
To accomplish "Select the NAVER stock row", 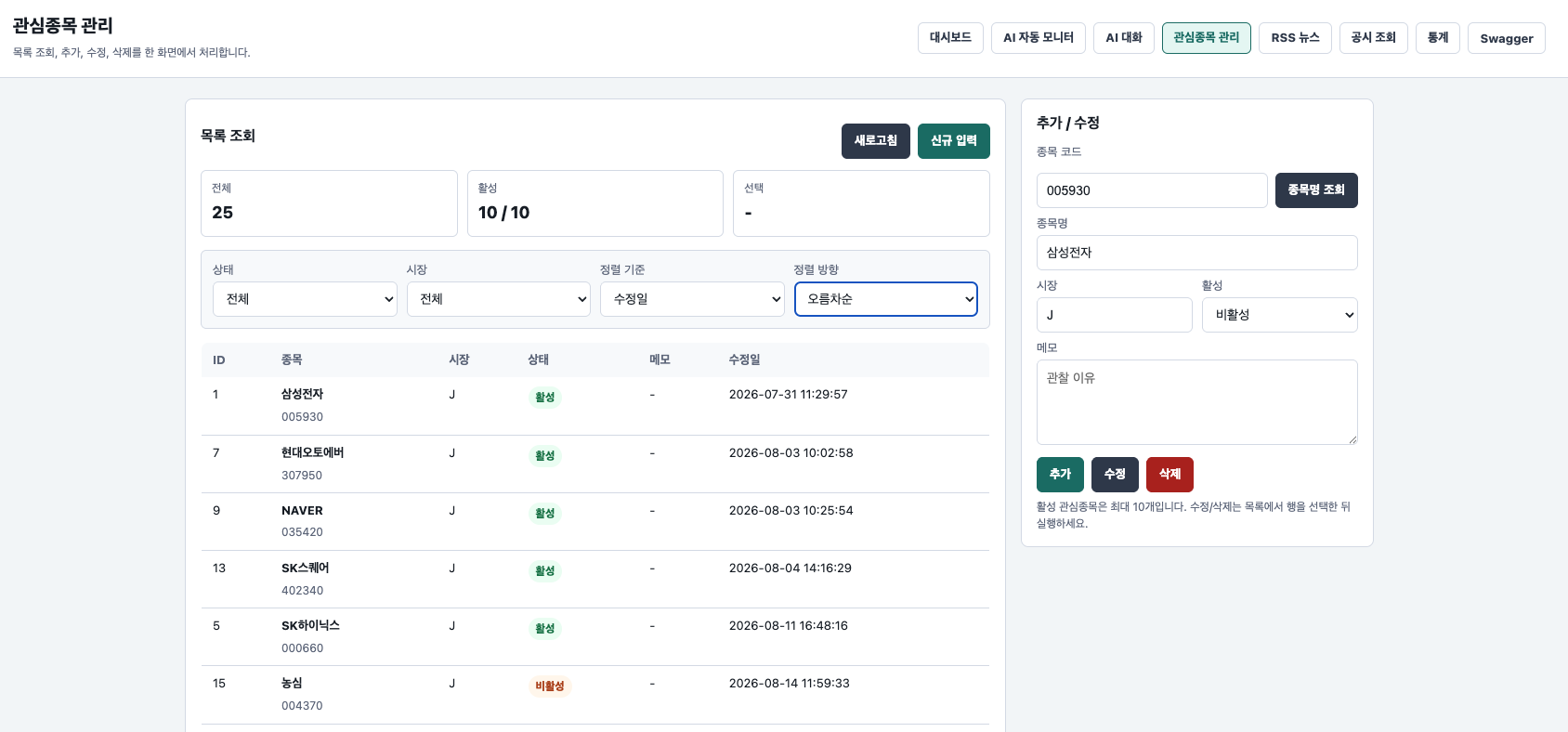I will 595,521.
